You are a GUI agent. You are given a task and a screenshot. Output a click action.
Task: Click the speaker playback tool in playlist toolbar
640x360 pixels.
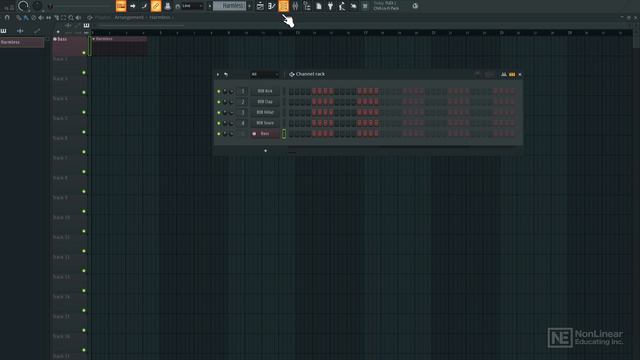78,18
